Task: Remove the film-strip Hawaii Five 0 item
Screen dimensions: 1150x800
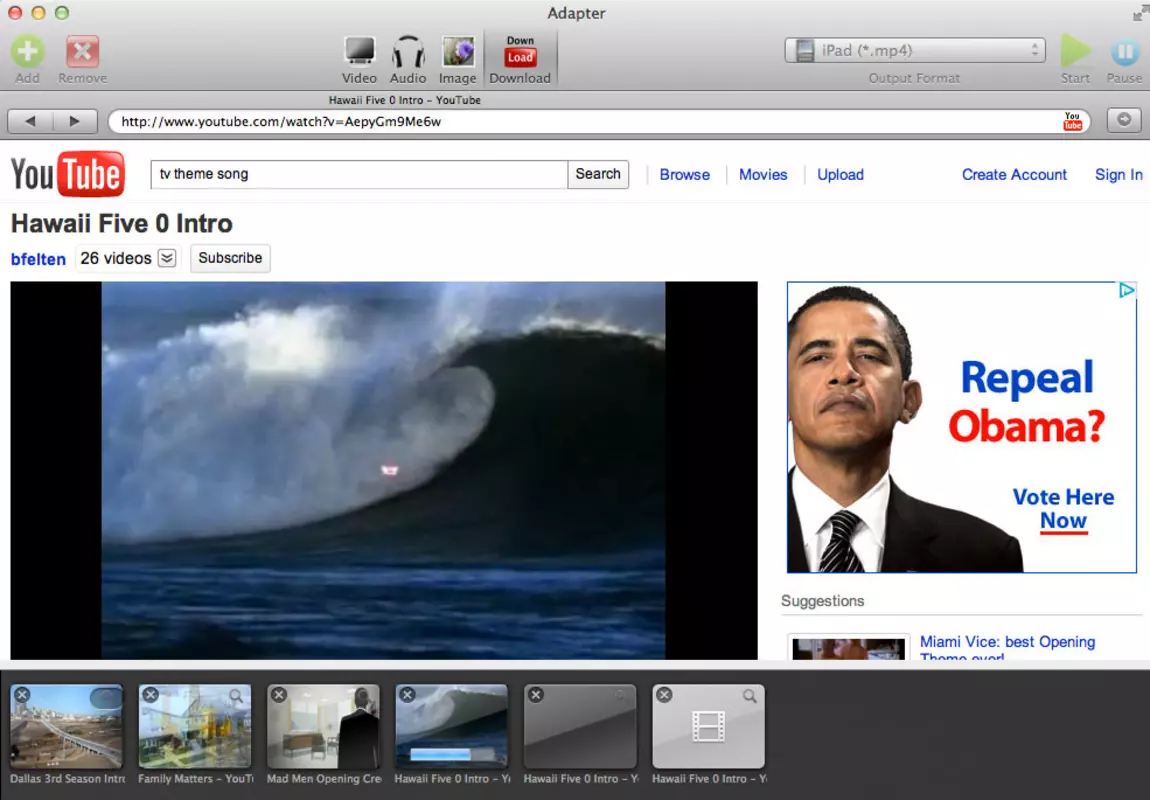Action: point(664,694)
